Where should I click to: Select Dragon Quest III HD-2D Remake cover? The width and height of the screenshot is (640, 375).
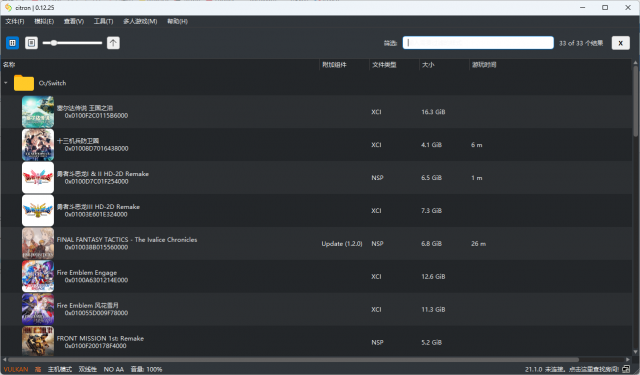click(x=38, y=211)
